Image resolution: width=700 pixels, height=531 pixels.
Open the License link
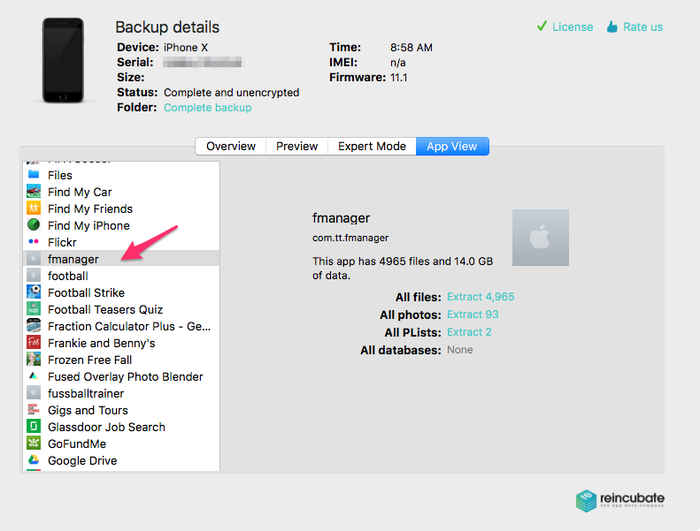coord(572,27)
